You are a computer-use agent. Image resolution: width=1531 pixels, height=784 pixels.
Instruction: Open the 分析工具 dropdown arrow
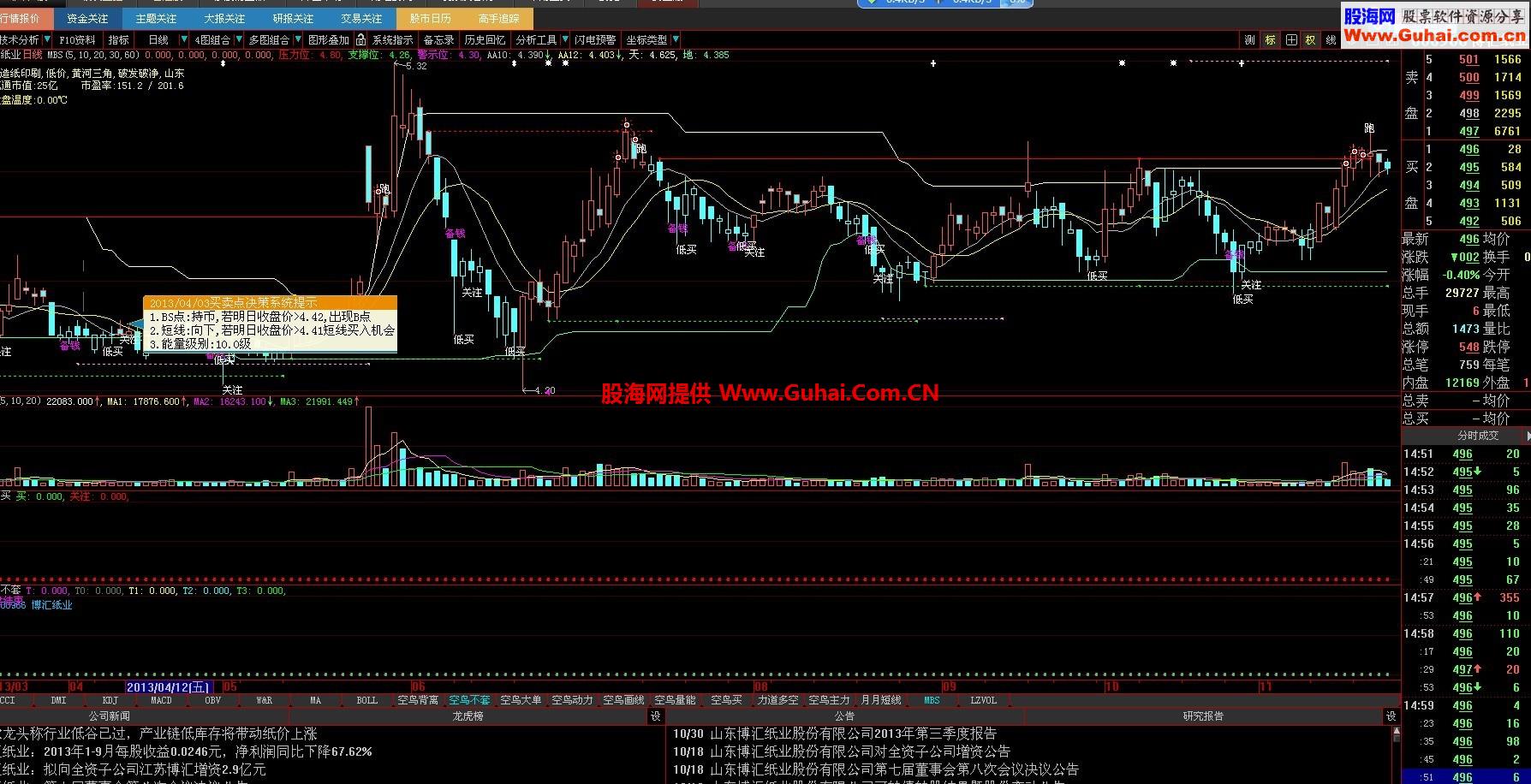pos(564,39)
